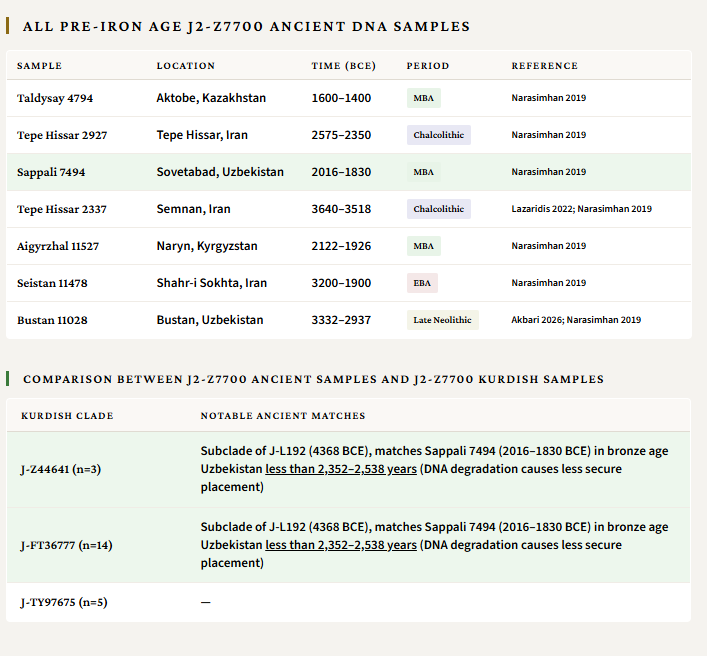
Task: Click the Comparison between J2-Z7700 samples heading
Action: click(x=313, y=379)
